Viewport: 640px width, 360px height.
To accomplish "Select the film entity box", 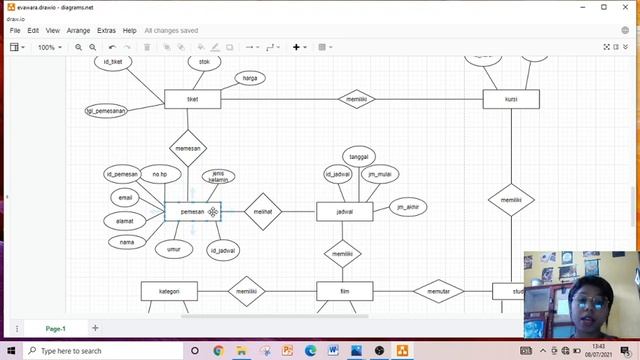I will (x=344, y=291).
